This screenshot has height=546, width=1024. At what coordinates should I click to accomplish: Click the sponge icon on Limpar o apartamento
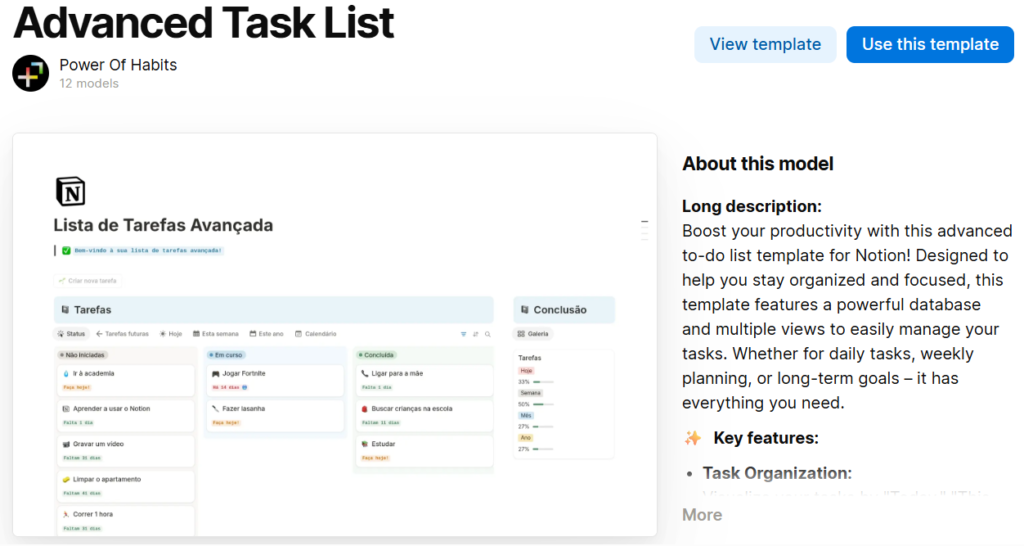point(66,479)
